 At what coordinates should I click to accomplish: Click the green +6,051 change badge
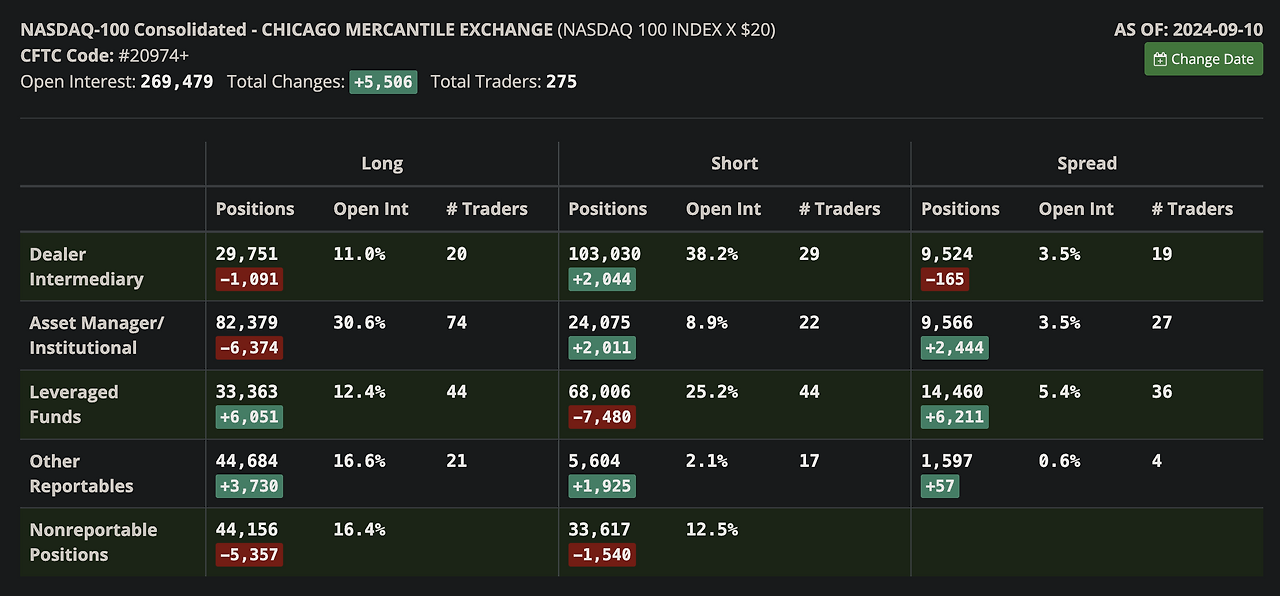(249, 417)
